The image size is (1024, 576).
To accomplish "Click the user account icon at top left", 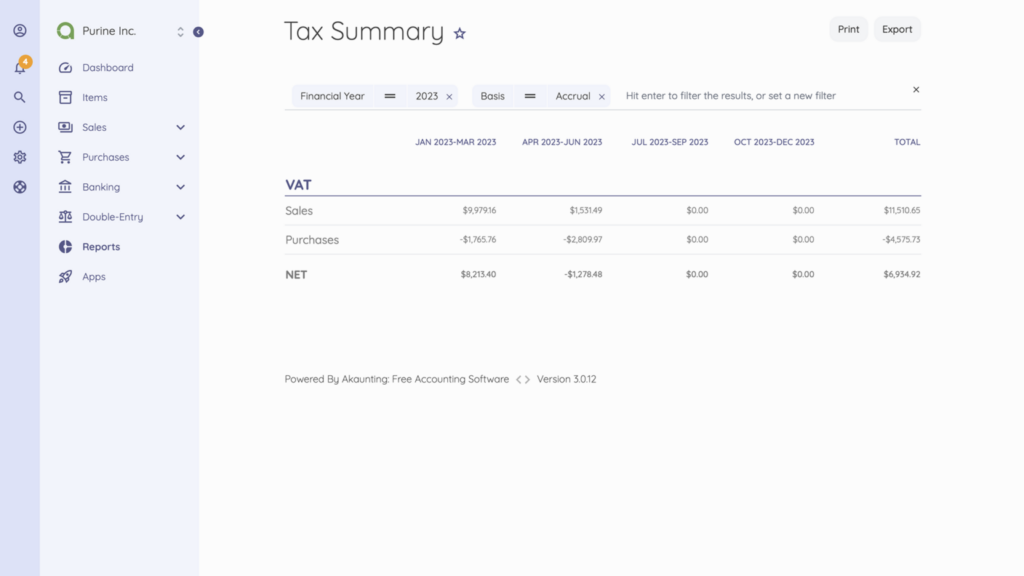I will pos(19,31).
